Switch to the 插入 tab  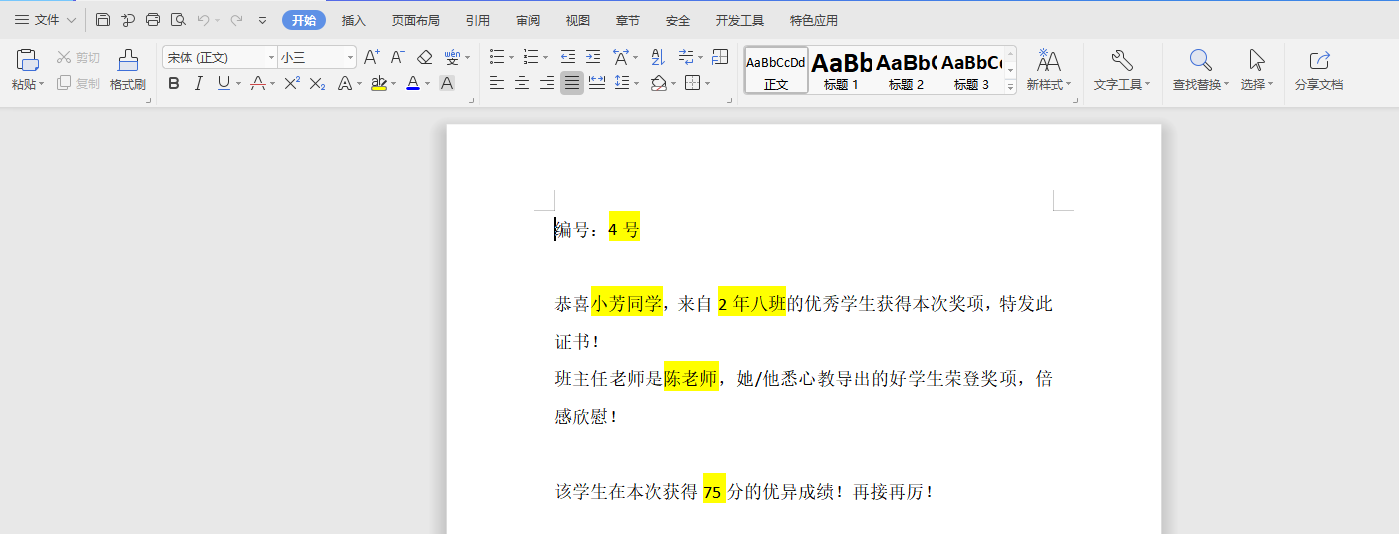(x=354, y=20)
